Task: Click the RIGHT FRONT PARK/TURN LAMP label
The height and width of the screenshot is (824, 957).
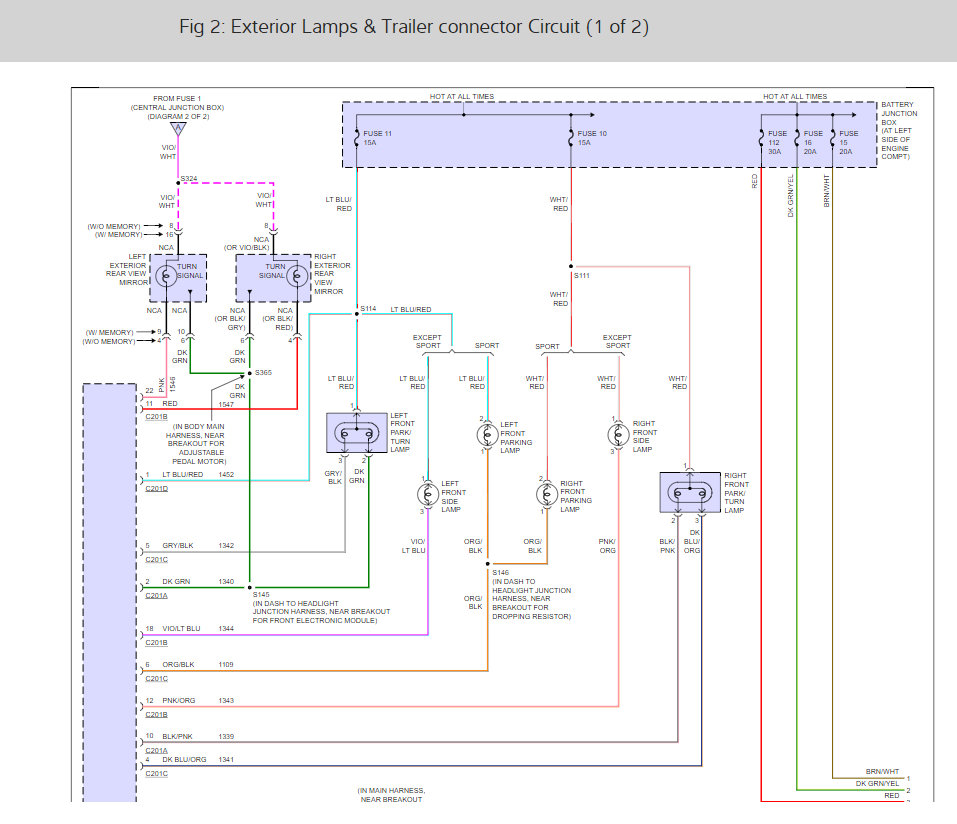Action: tap(737, 493)
